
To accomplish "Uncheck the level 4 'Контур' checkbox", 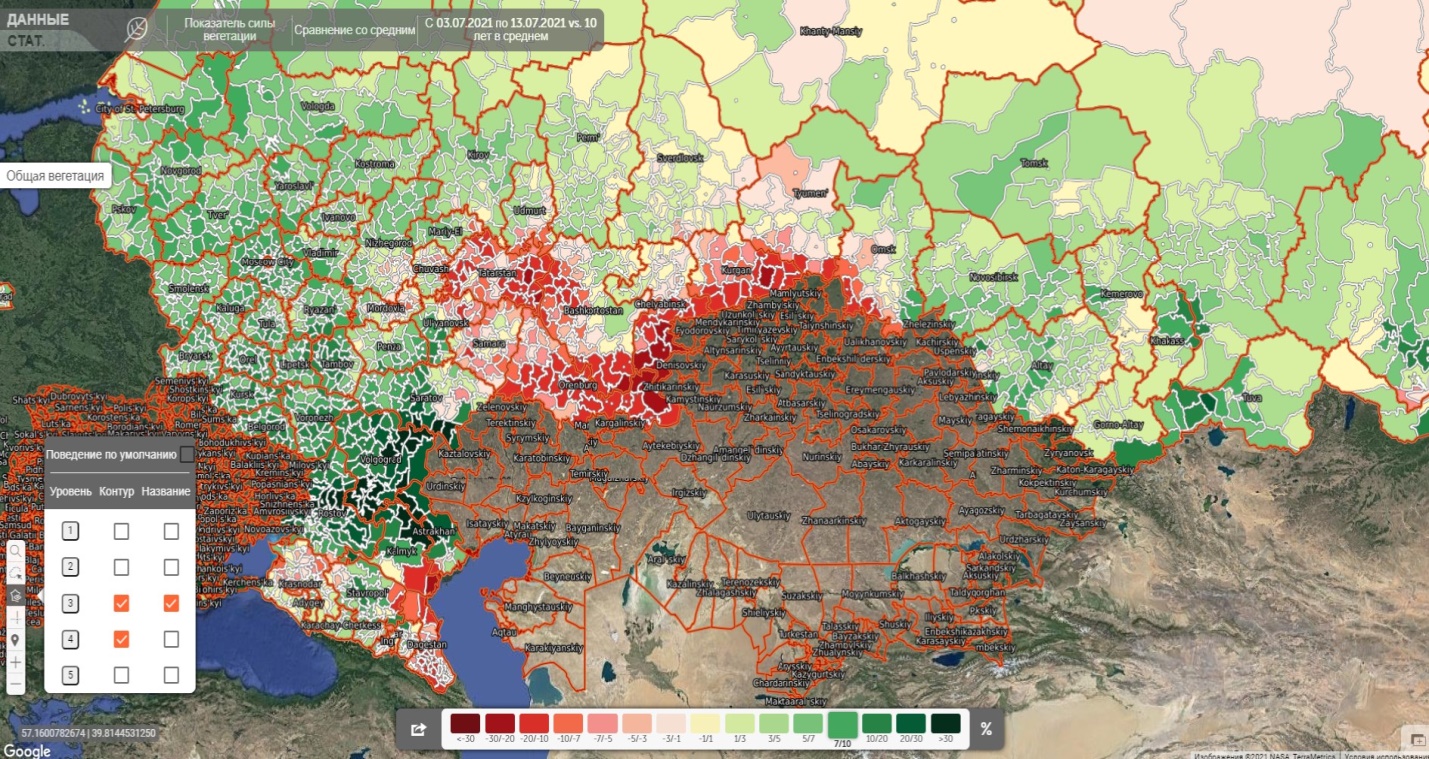I will [121, 639].
